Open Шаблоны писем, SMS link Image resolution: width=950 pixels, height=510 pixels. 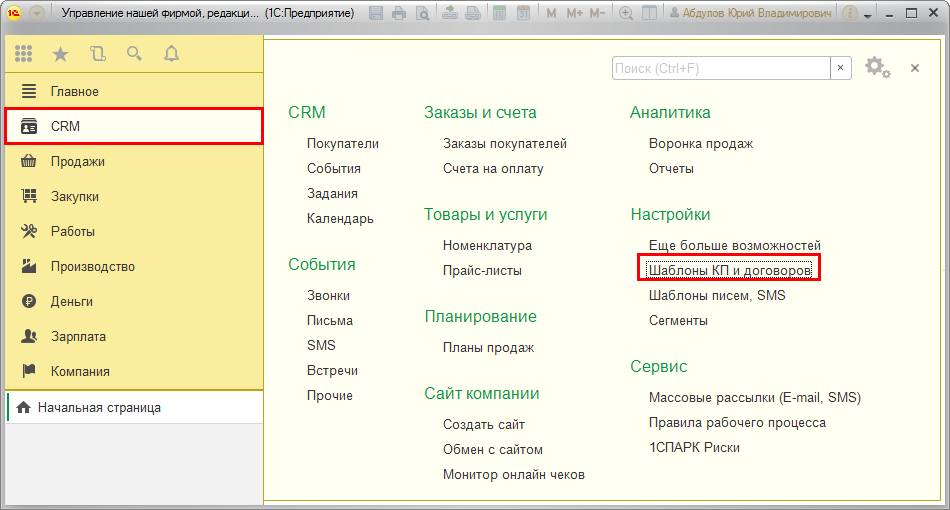[717, 296]
